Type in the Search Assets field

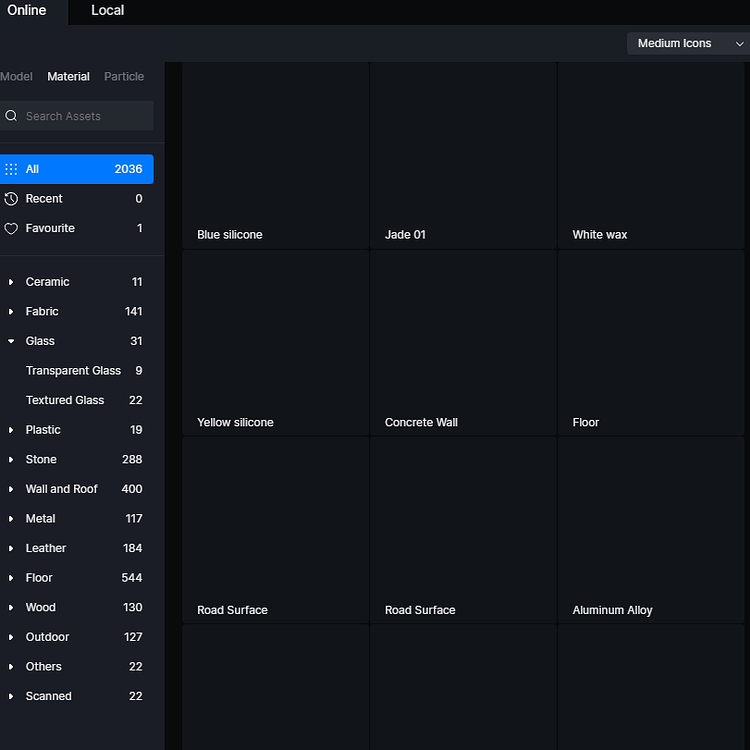pos(86,116)
